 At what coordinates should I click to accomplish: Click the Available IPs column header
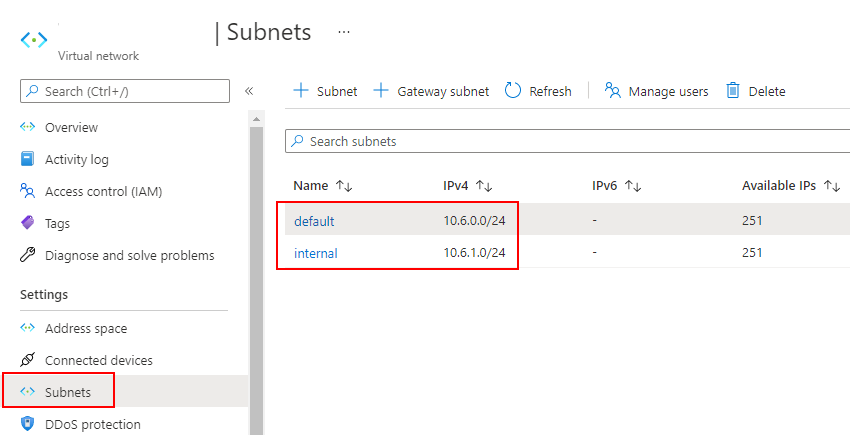point(779,186)
